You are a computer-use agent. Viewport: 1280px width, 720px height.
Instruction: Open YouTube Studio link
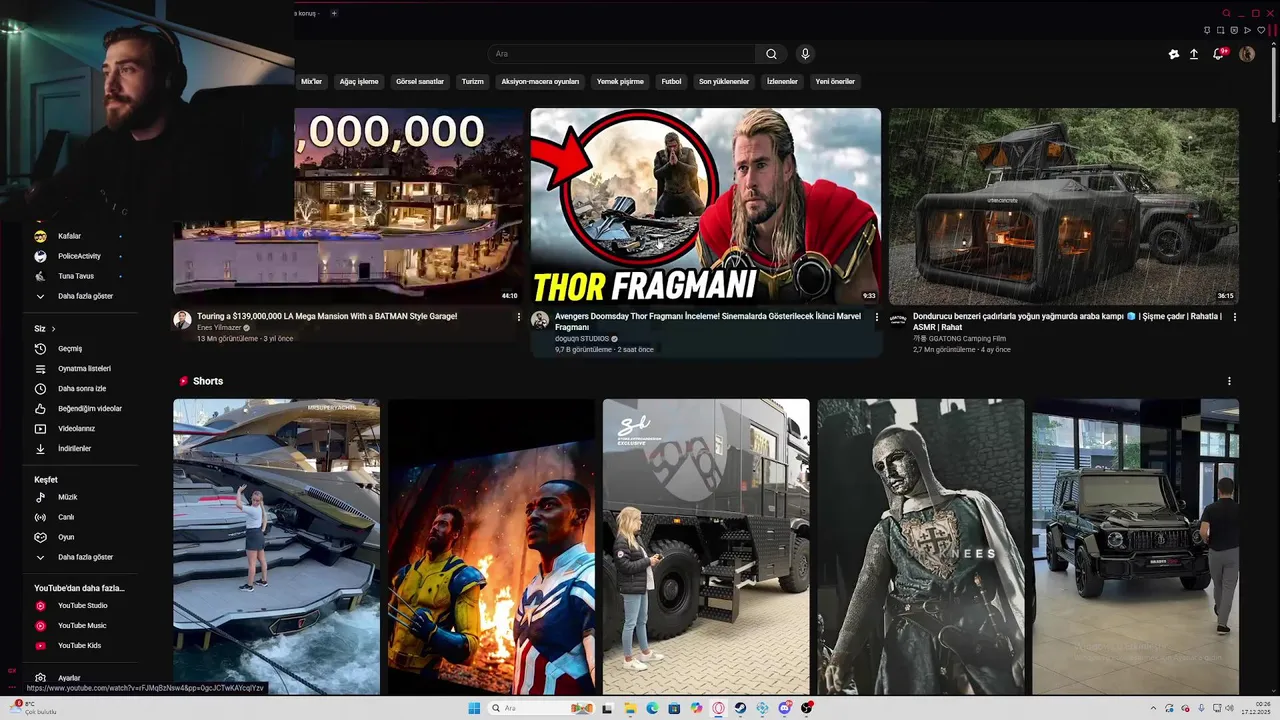click(82, 606)
